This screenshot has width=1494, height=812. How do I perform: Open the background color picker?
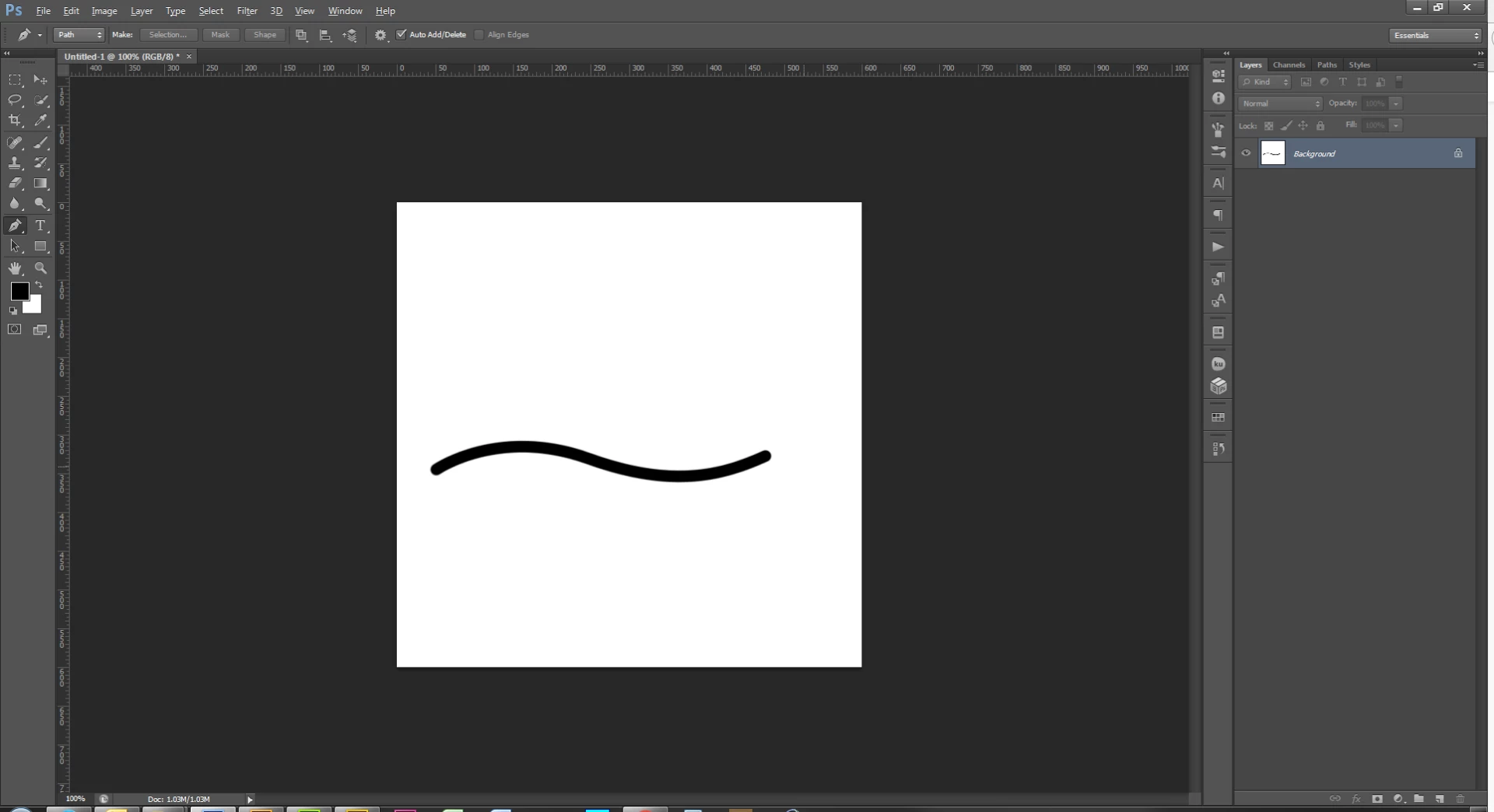[x=34, y=306]
